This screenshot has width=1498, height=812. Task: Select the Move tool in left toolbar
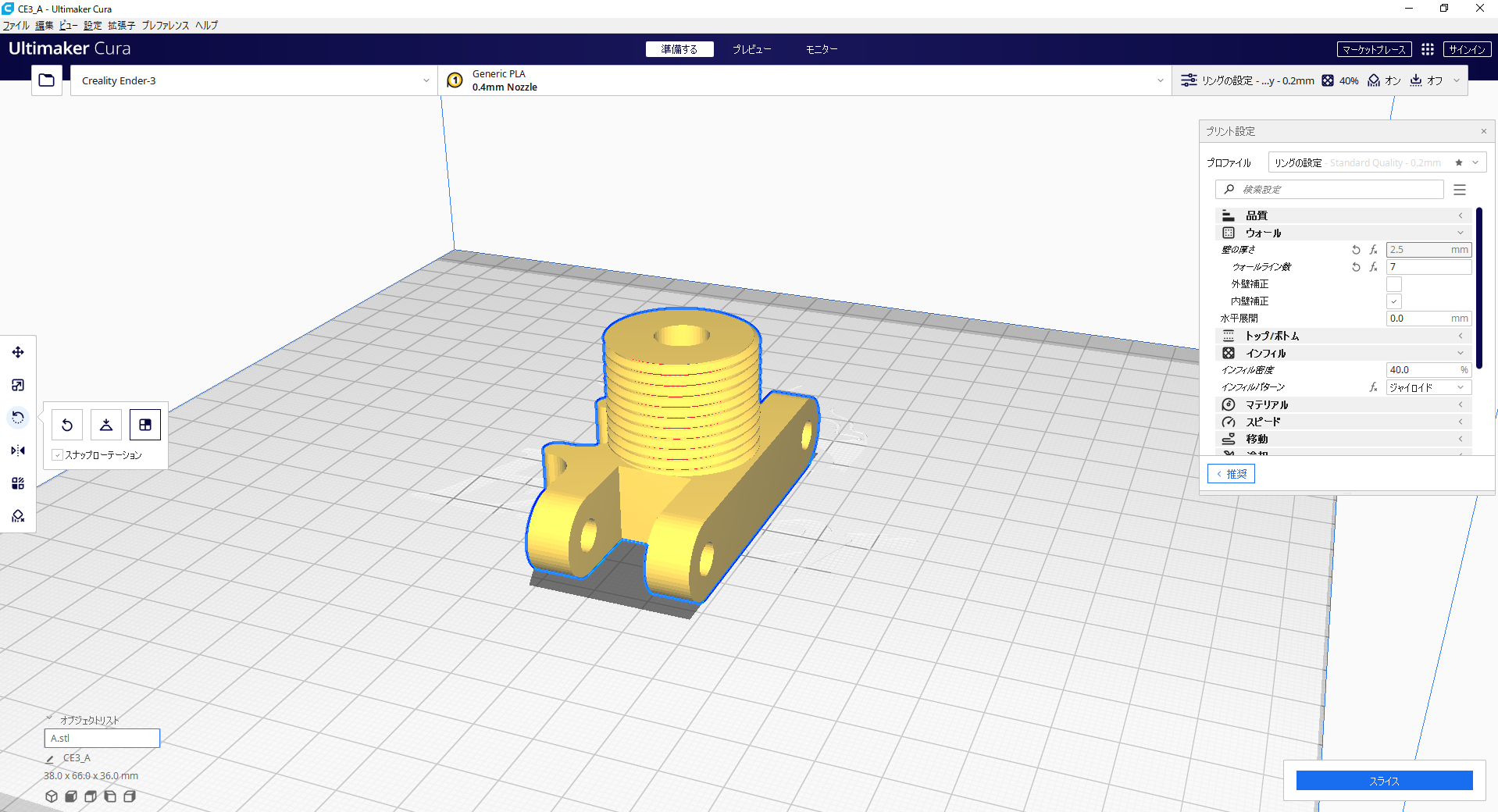(18, 352)
